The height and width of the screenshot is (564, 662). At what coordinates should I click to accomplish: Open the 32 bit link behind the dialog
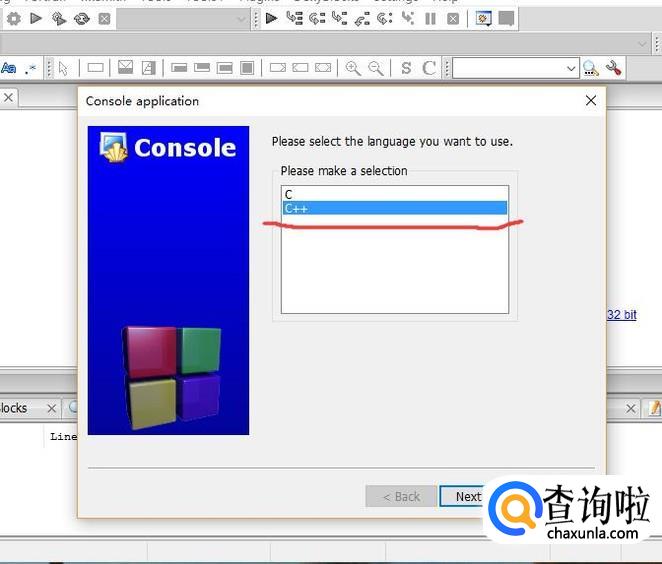622,315
